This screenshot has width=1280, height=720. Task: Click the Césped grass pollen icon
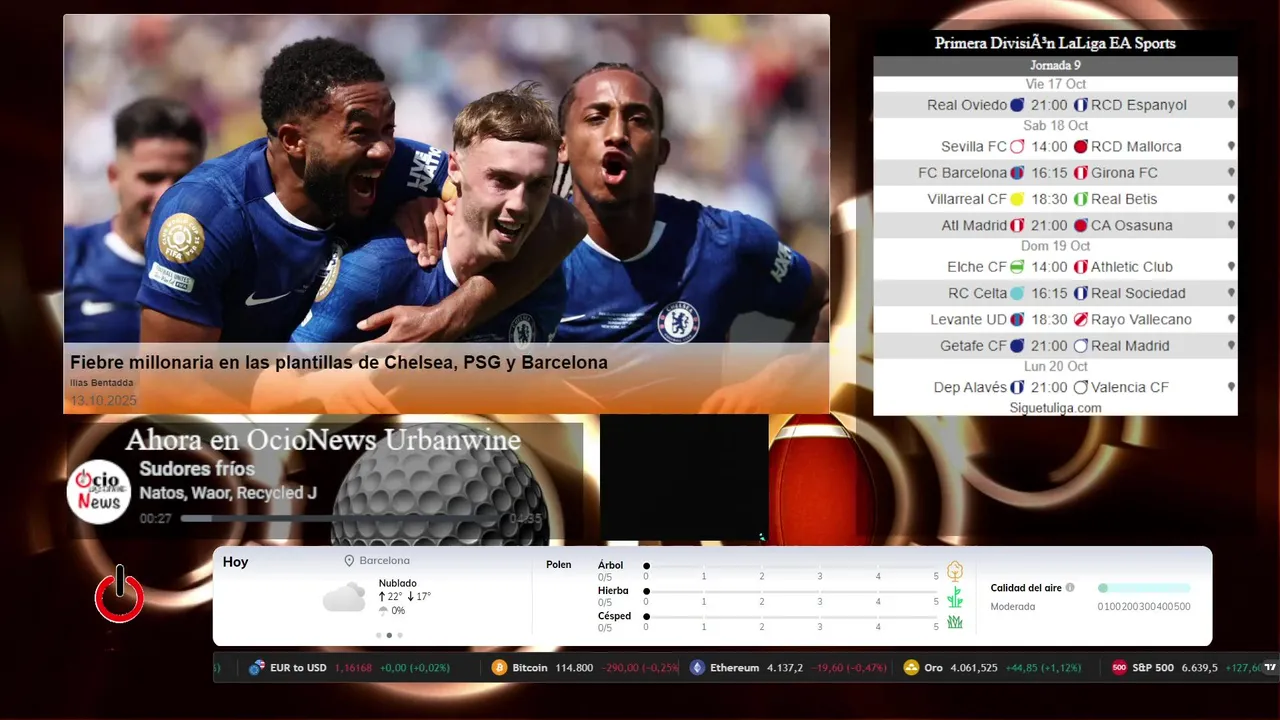point(955,622)
